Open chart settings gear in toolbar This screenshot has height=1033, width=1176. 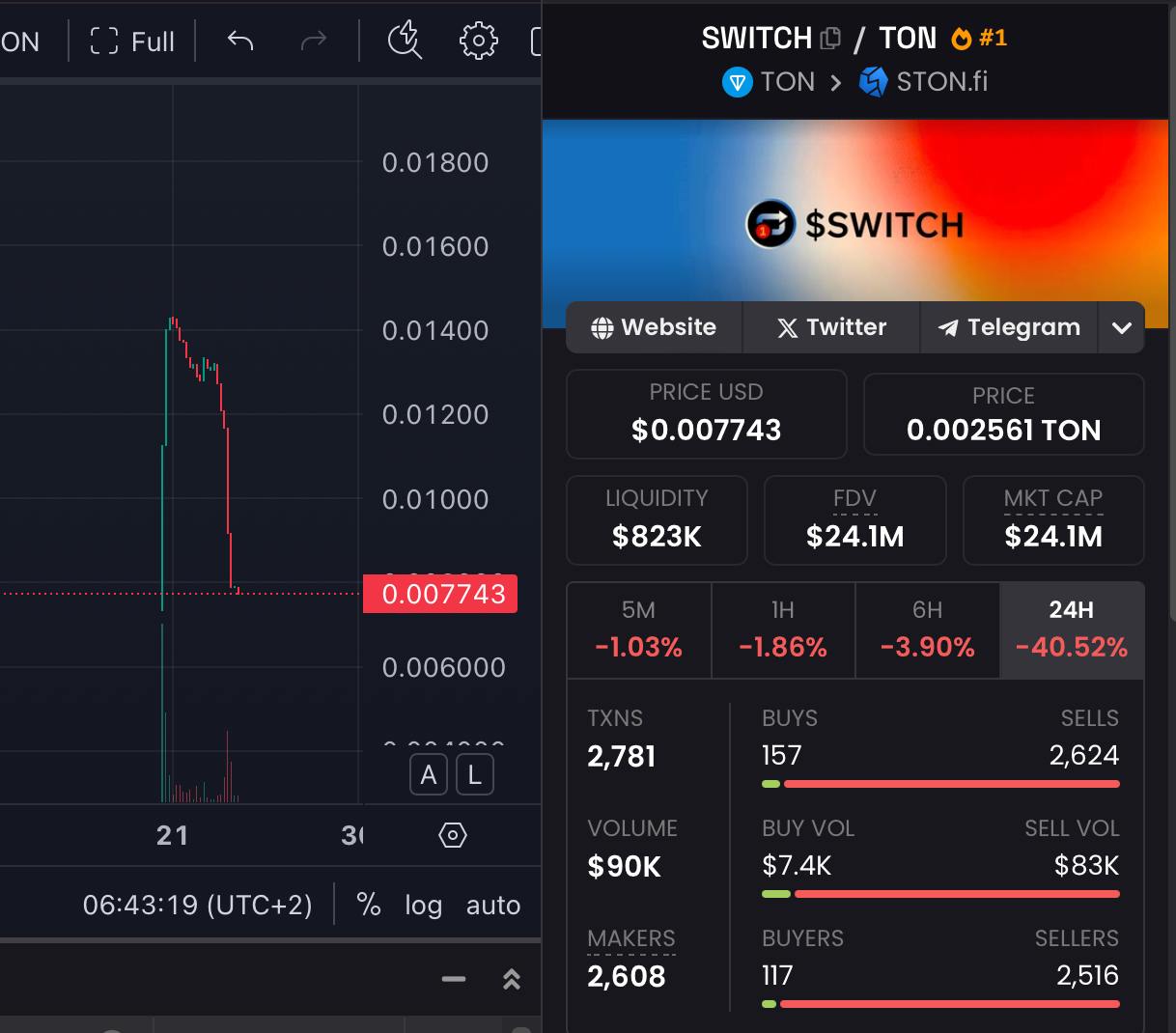(478, 41)
